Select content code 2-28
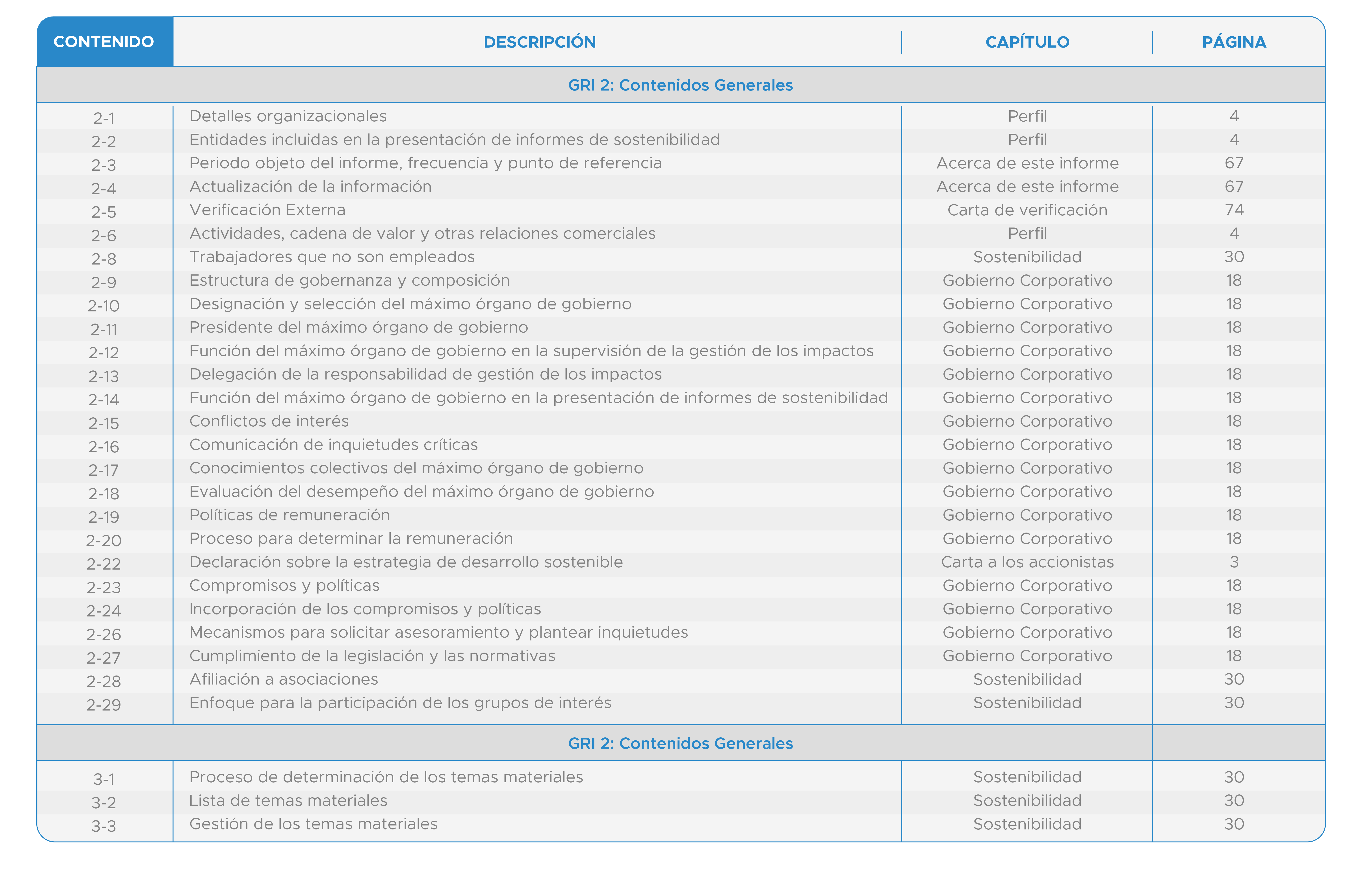 click(104, 681)
